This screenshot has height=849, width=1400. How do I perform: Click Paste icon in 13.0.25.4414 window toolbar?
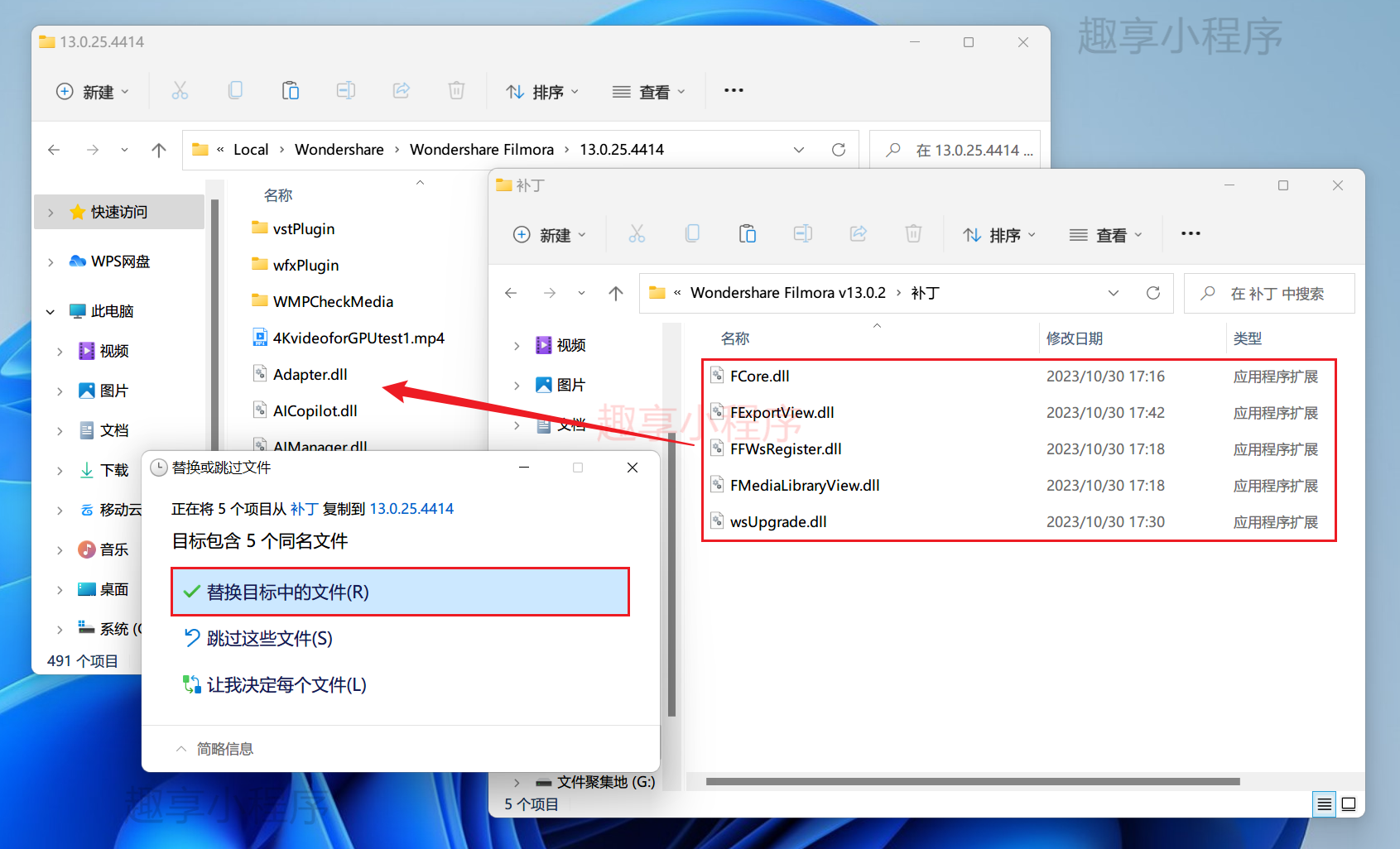coord(291,91)
